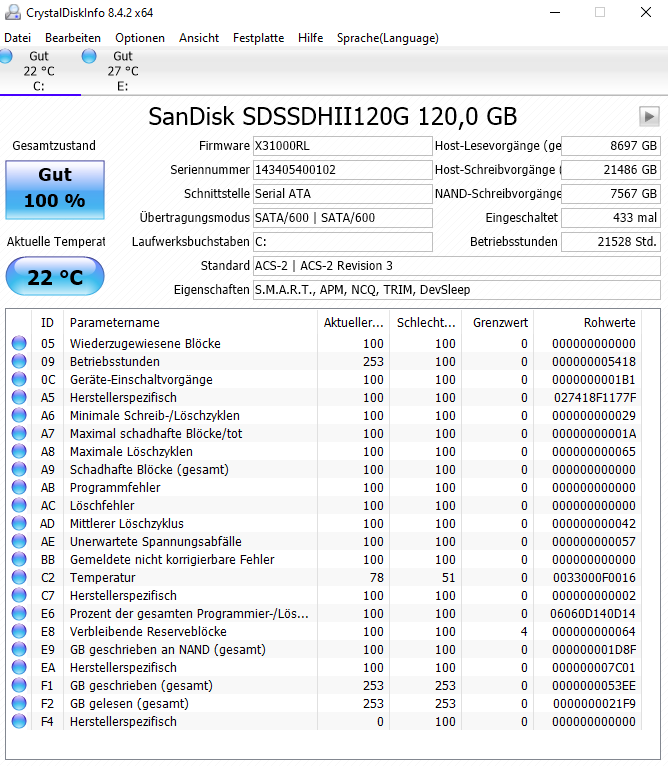Switch to the C: drive tab
668x766 pixels.
[40, 71]
